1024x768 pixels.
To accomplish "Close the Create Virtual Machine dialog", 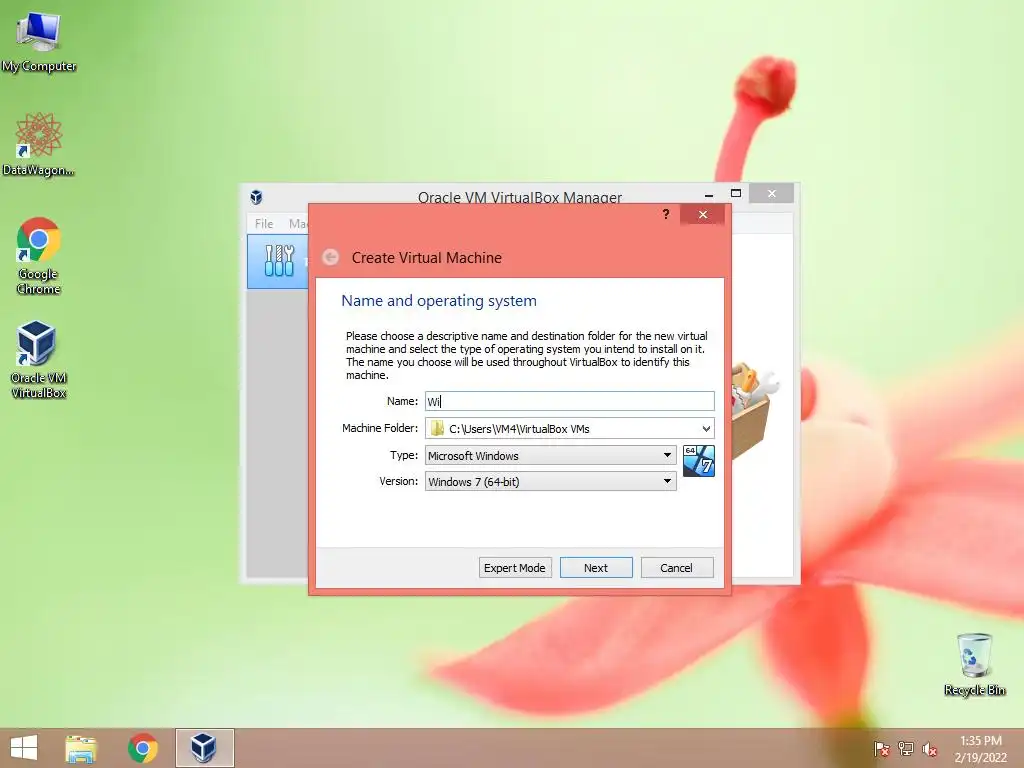I will pyautogui.click(x=703, y=214).
